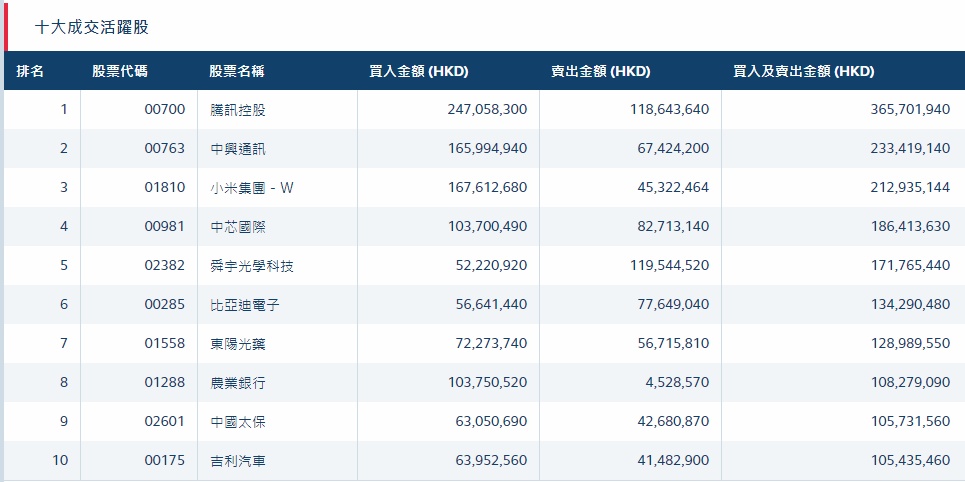Click the 股票代碼 column header
The image size is (965, 482).
pyautogui.click(x=120, y=72)
